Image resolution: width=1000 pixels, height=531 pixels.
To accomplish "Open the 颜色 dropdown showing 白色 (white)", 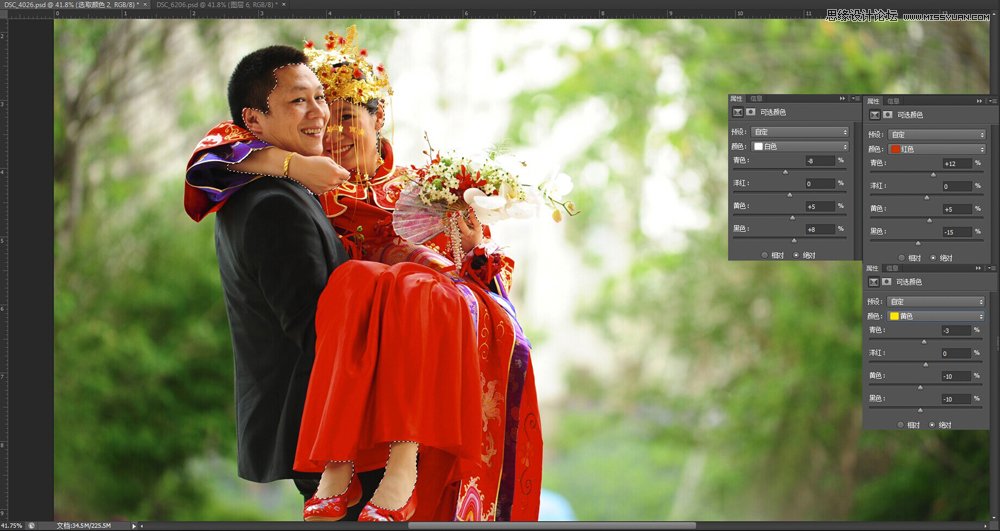I will pos(800,147).
